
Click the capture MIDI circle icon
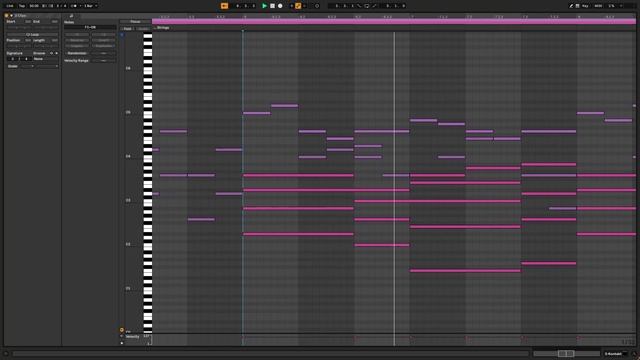[317, 6]
